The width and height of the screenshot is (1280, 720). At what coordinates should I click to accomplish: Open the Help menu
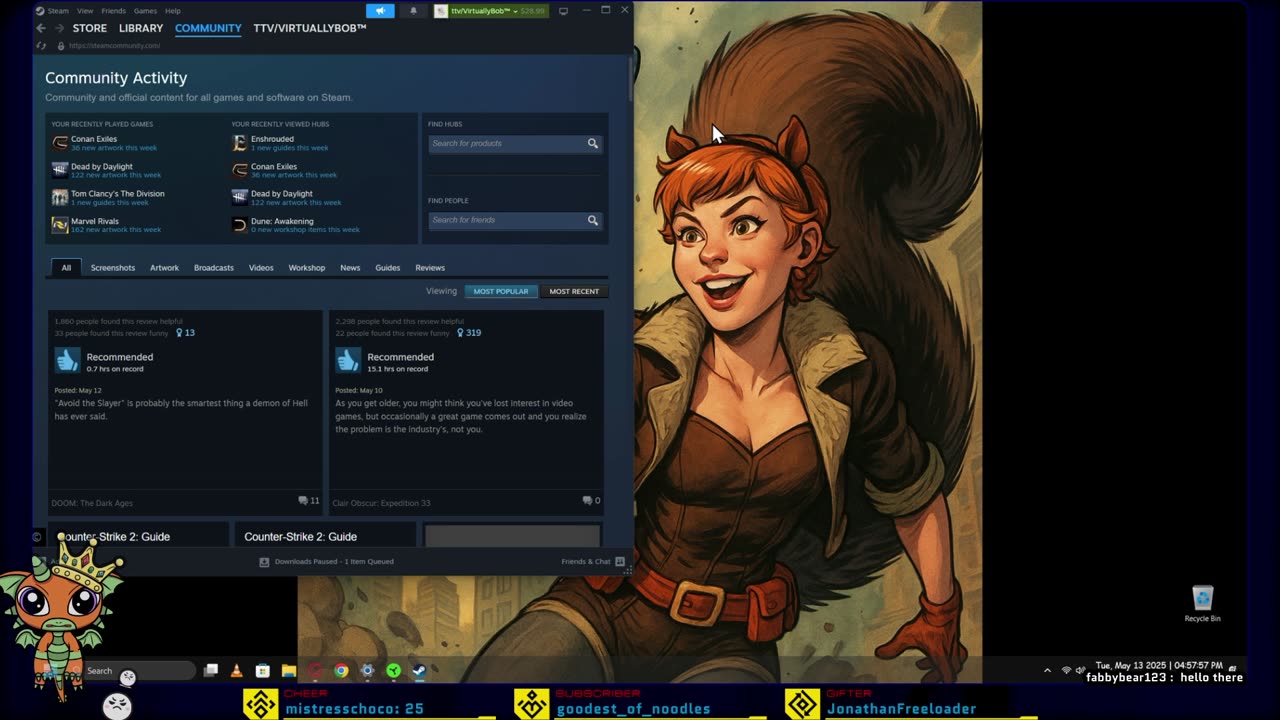click(x=173, y=11)
